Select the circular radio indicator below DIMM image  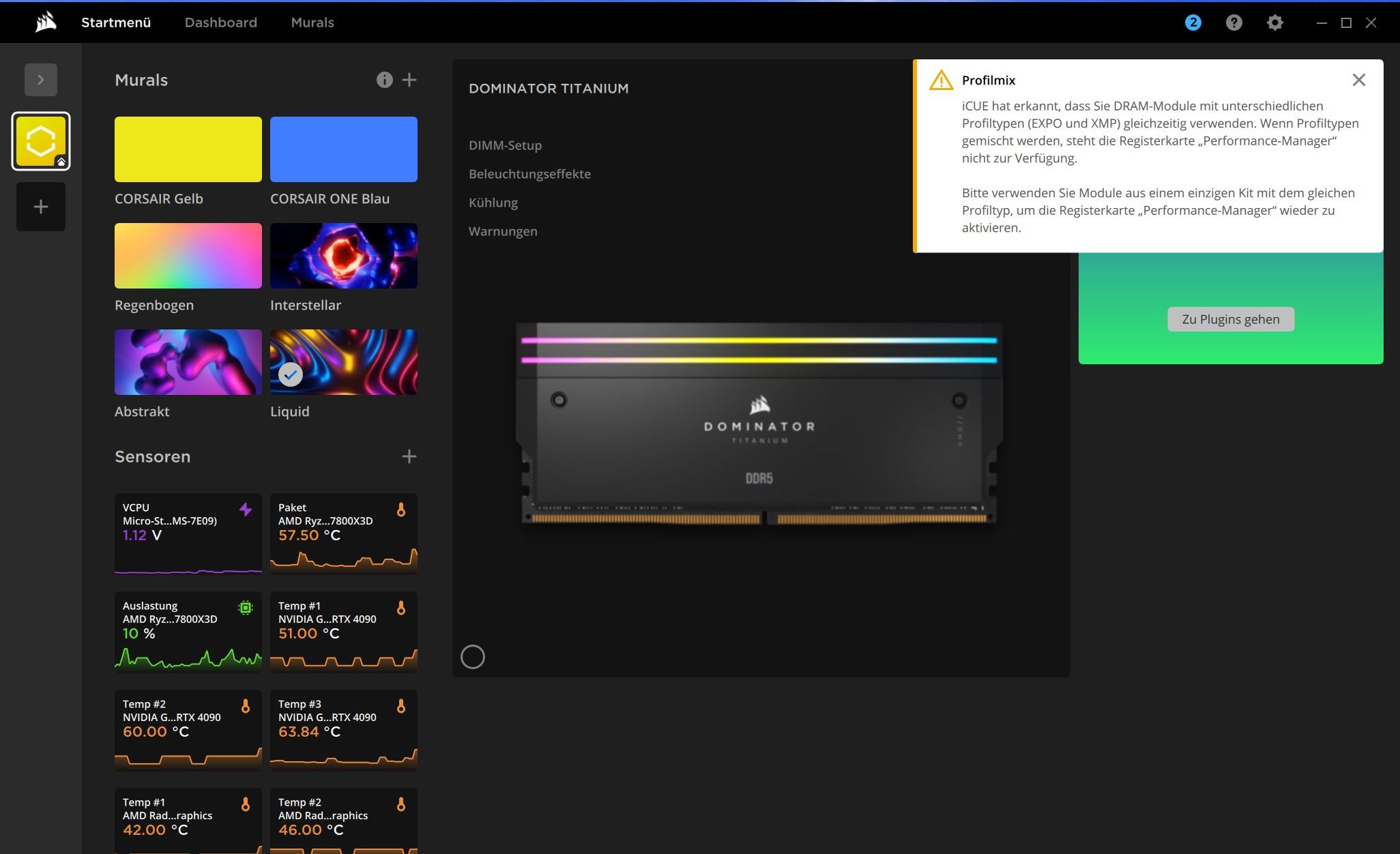[473, 657]
